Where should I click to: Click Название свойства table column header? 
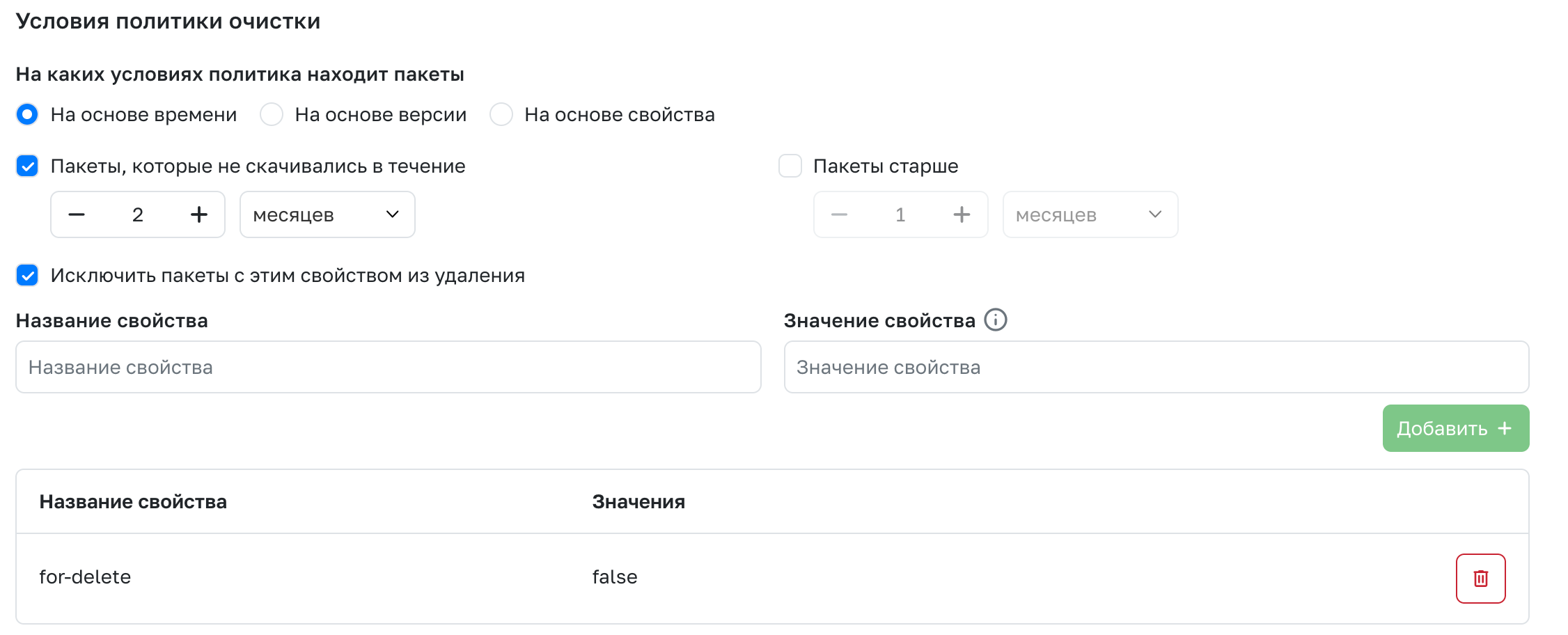[x=133, y=502]
